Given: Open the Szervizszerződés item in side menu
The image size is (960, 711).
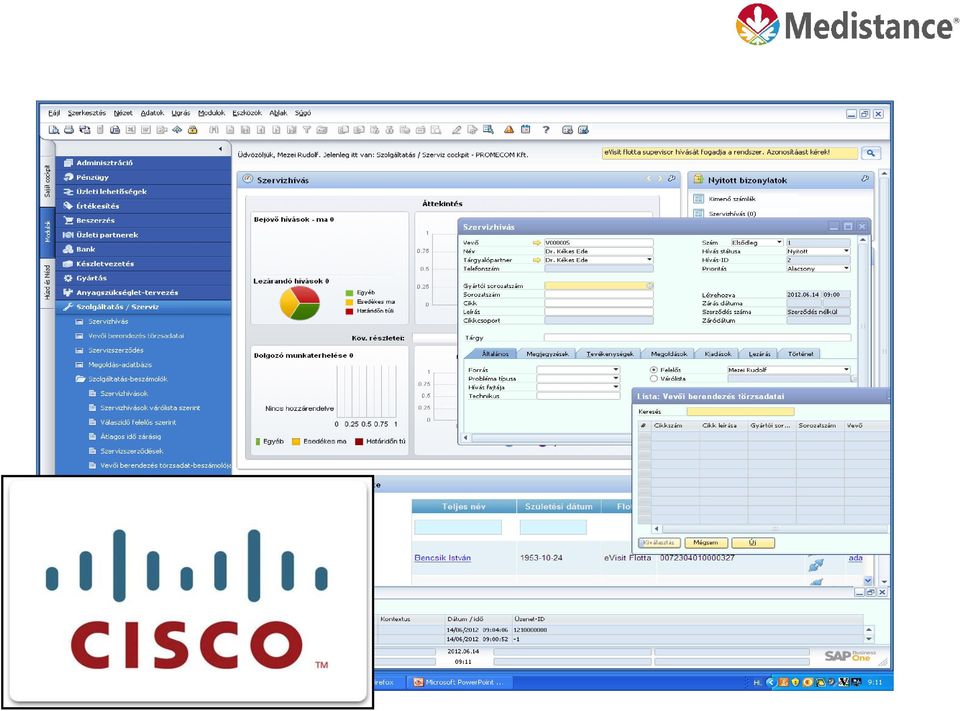Looking at the screenshot, I should click(x=116, y=350).
